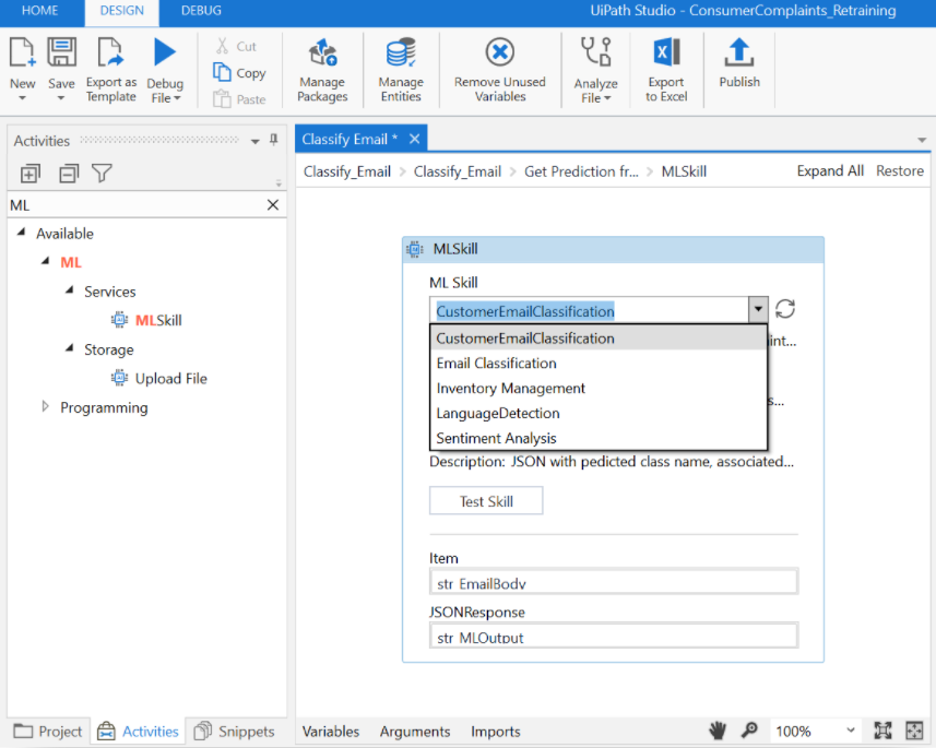Expand all activities in the Activities panel
Image resolution: width=936 pixels, height=748 pixels.
pyautogui.click(x=30, y=174)
